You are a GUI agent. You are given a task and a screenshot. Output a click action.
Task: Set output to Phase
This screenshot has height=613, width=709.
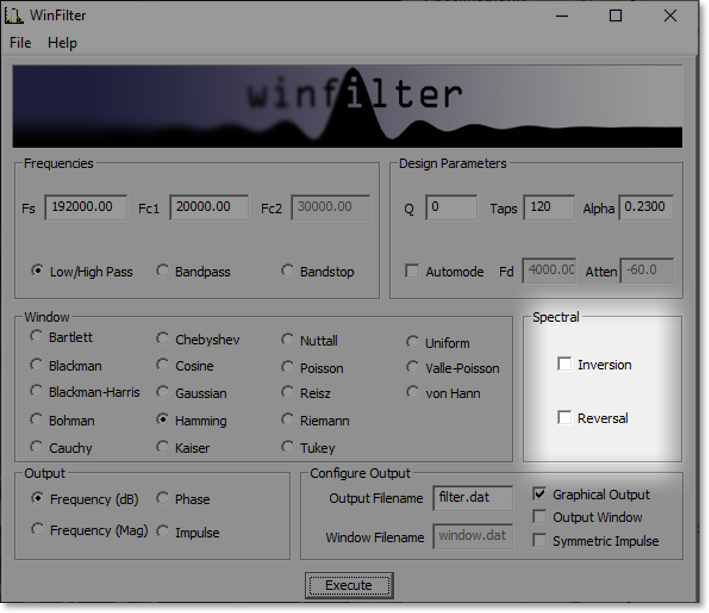point(163,498)
